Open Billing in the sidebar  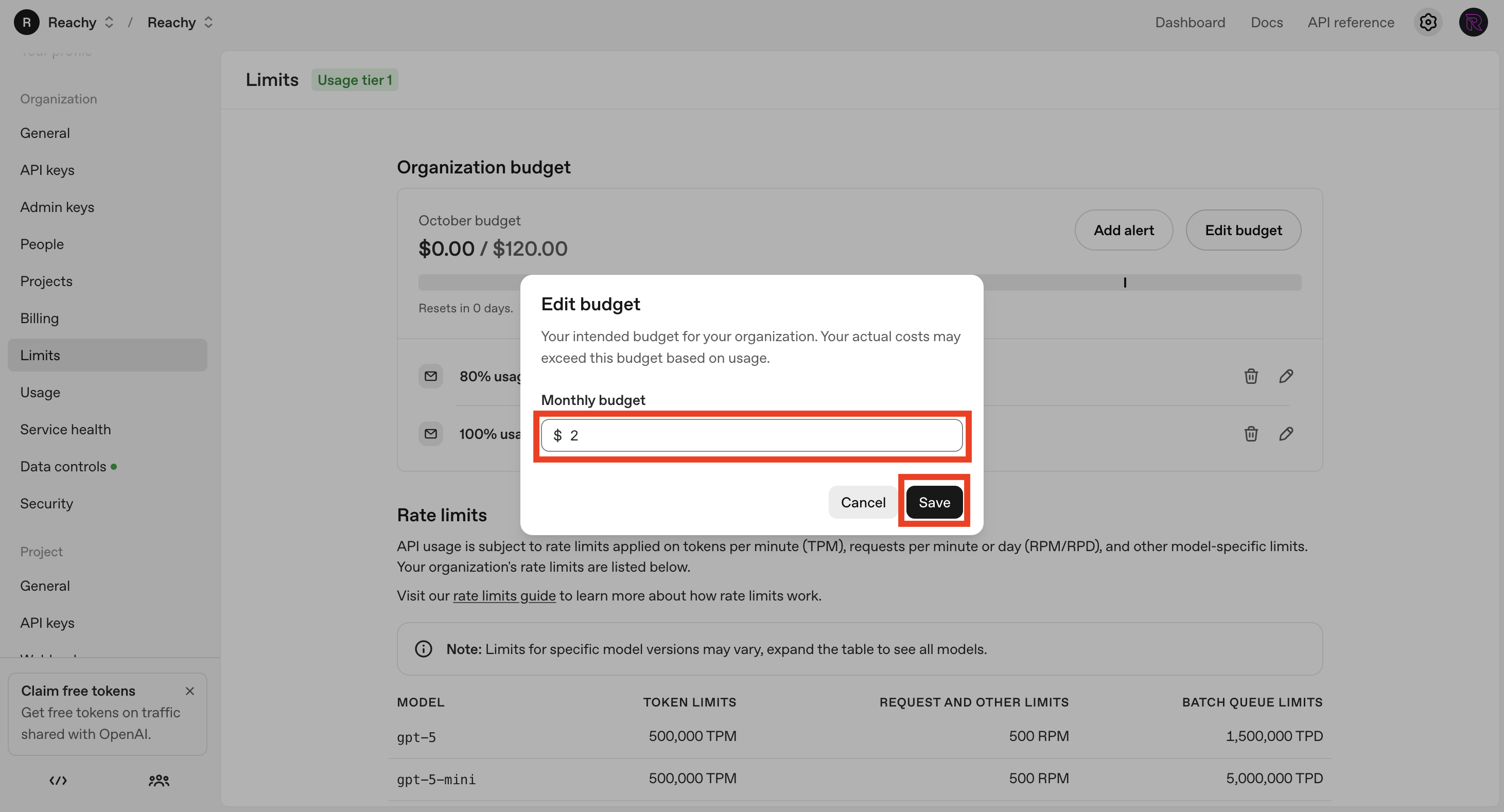[39, 318]
